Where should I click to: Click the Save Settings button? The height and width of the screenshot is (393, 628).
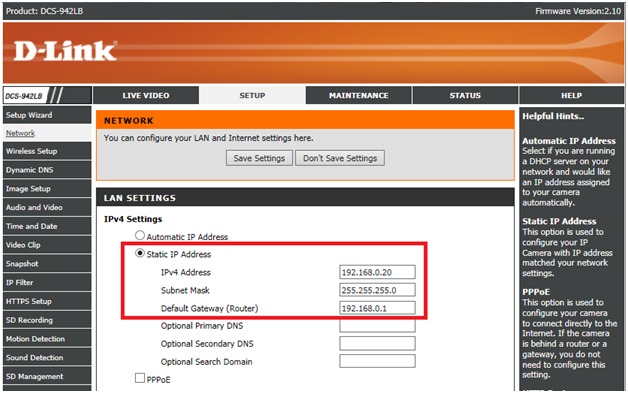[x=259, y=158]
